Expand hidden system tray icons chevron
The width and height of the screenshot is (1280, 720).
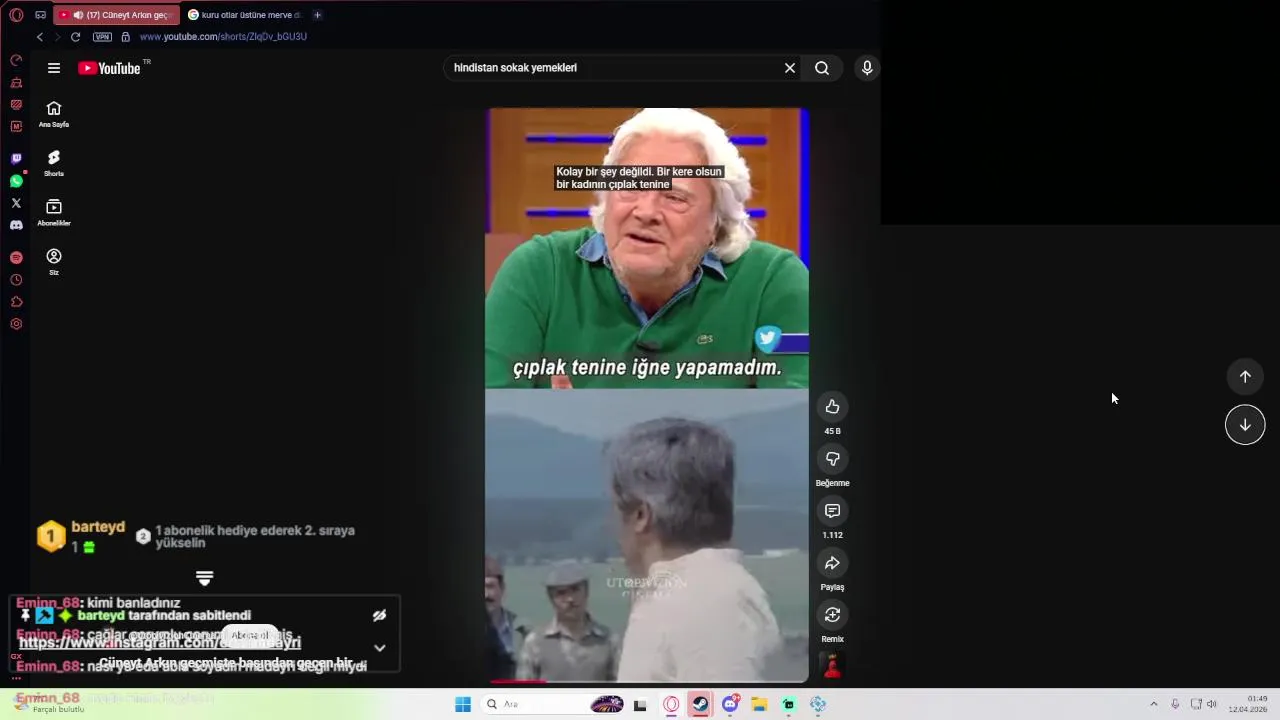click(x=1153, y=704)
